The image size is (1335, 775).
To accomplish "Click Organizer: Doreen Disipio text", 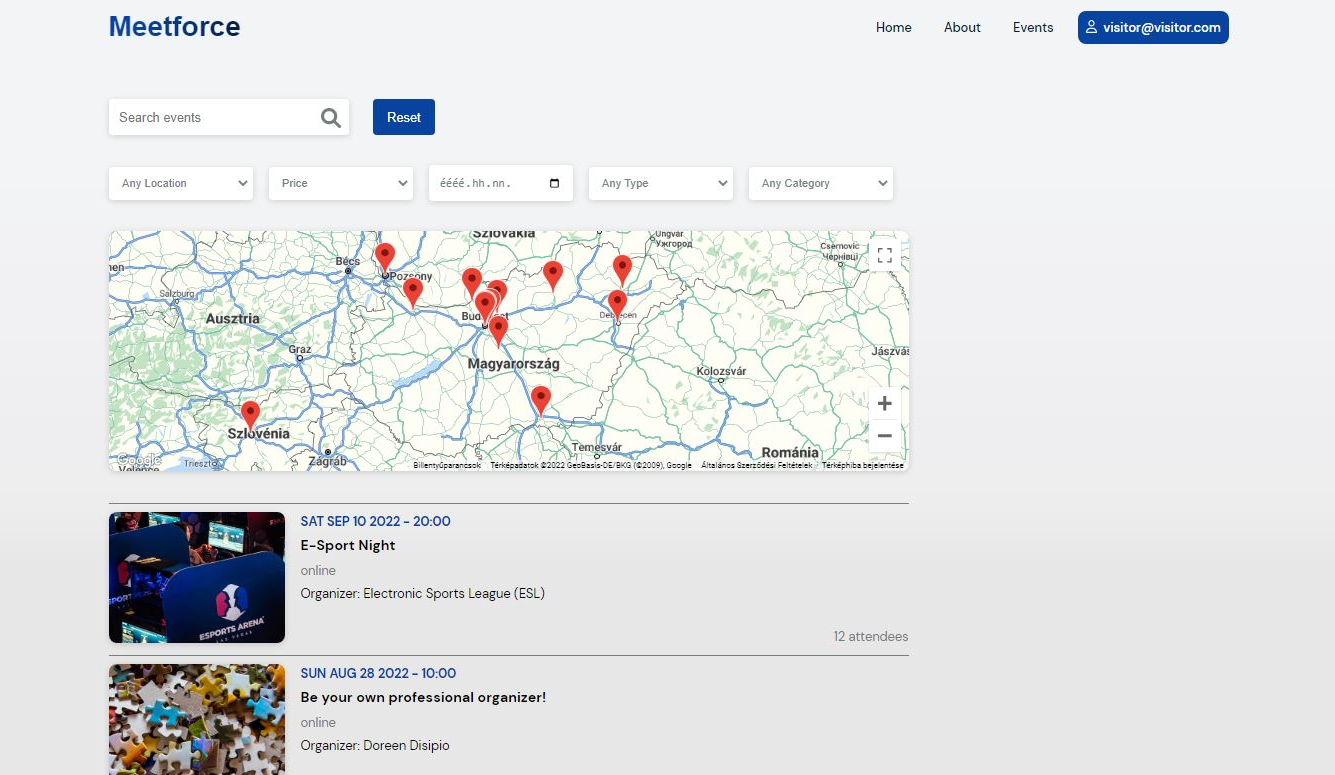I will (x=375, y=746).
